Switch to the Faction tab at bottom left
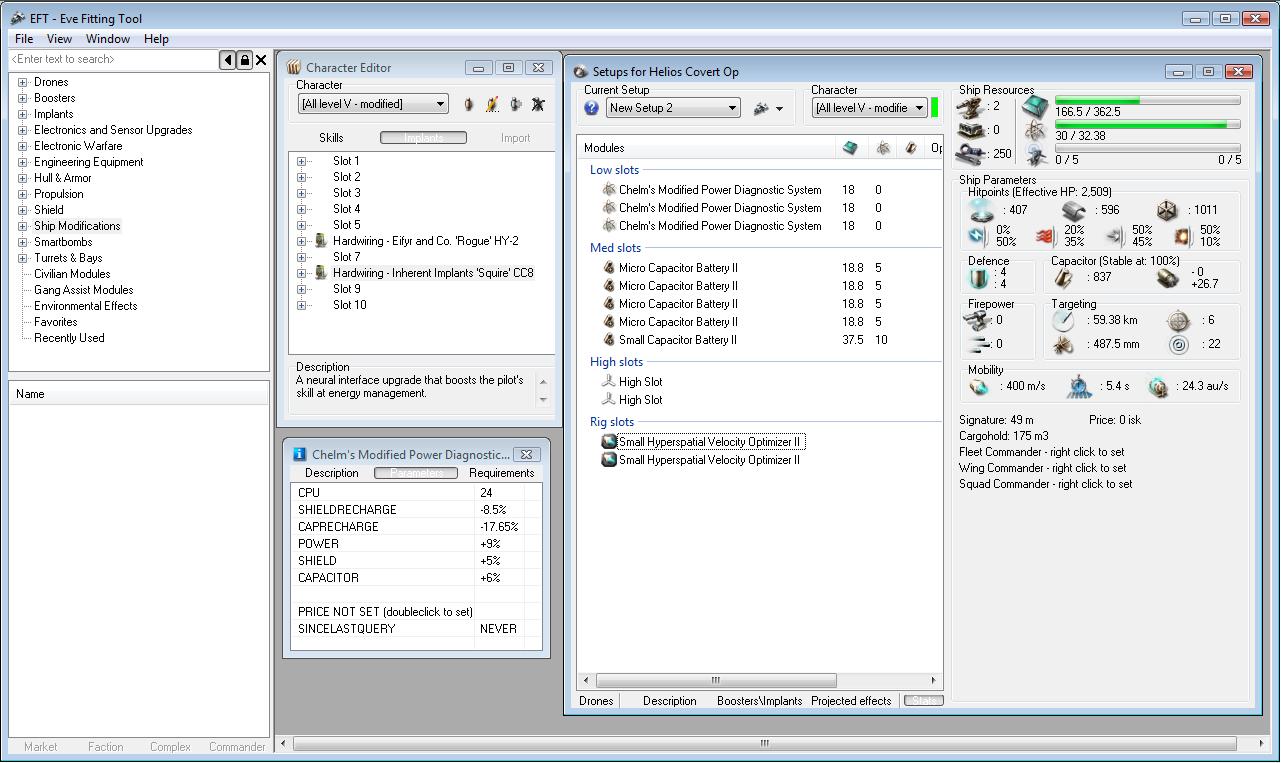Screen dimensions: 1281x763 pos(105,747)
